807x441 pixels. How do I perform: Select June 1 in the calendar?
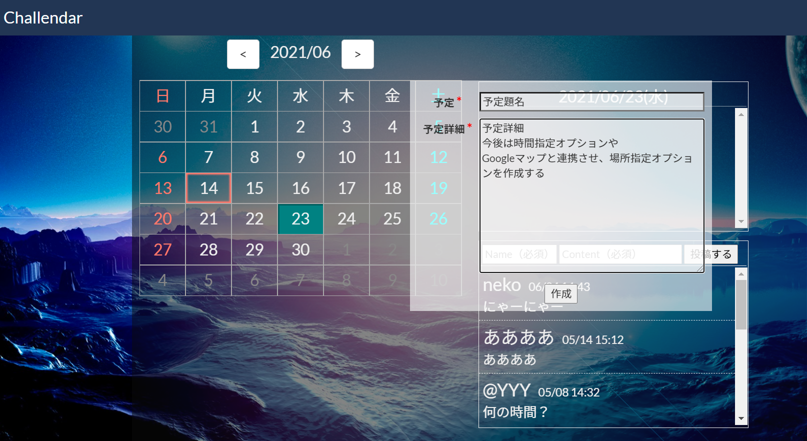[255, 127]
